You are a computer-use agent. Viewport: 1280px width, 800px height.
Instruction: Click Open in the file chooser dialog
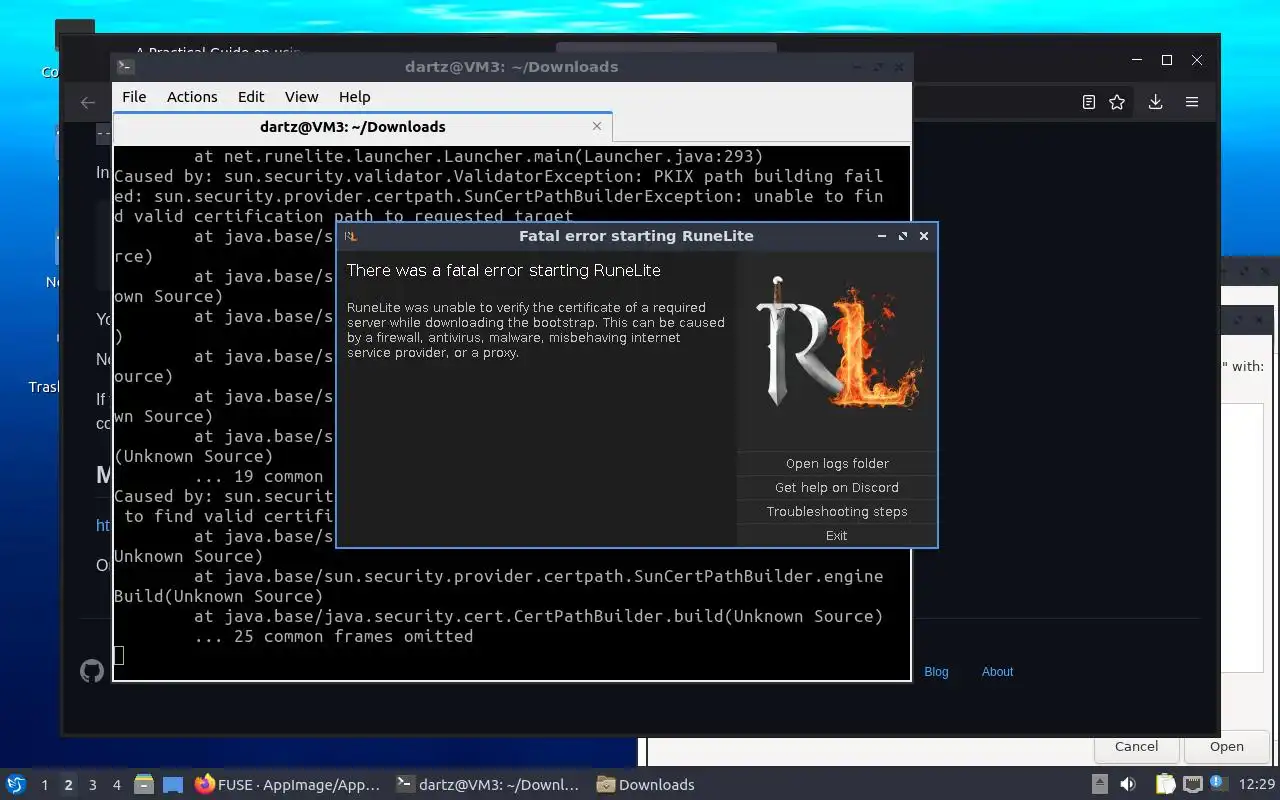tap(1226, 746)
